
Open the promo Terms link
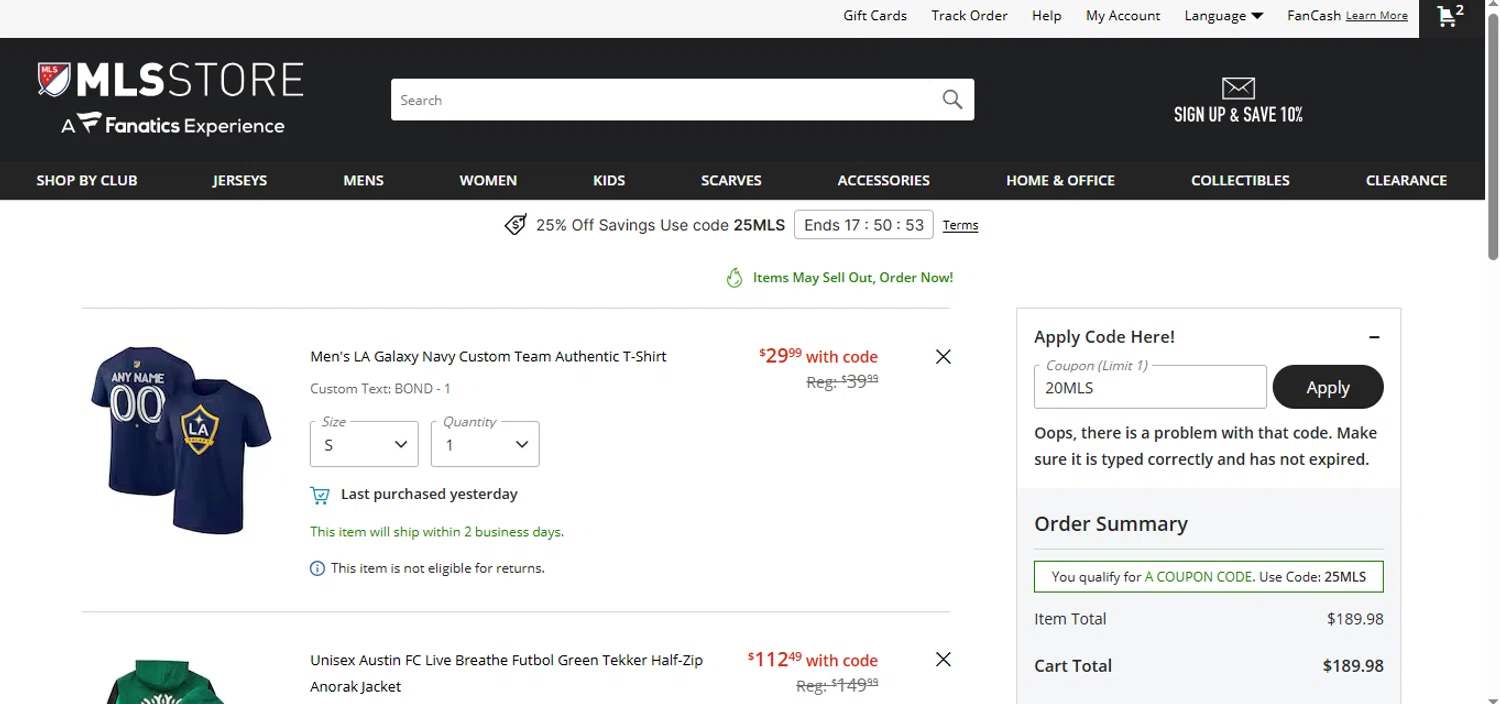[960, 226]
